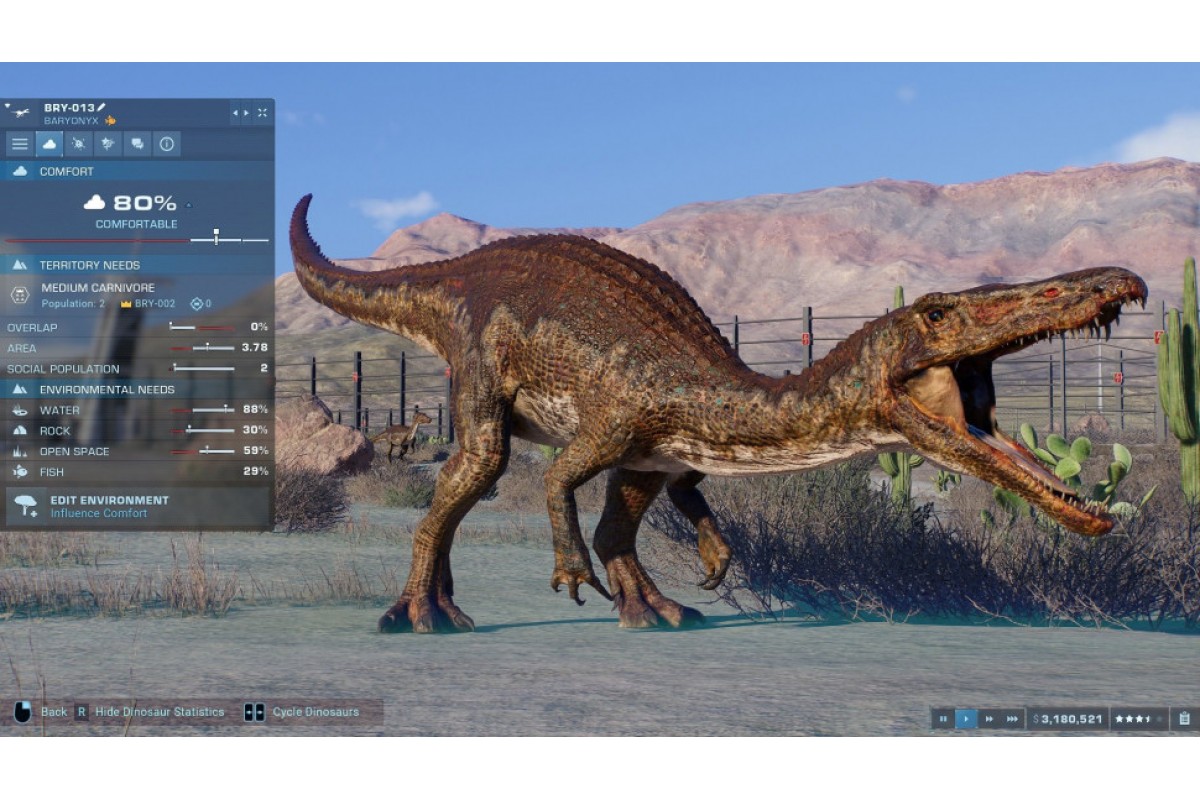Click the Back mouse prompt

coord(40,712)
